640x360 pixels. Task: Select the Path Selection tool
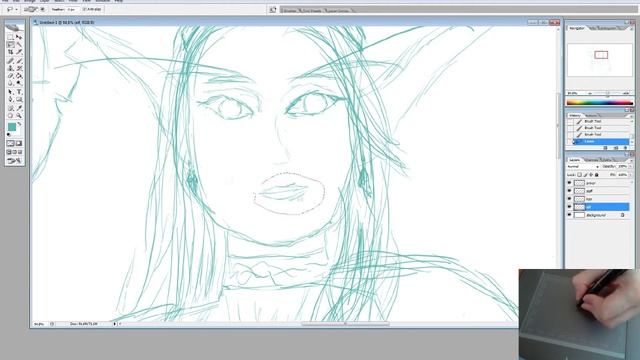click(11, 92)
